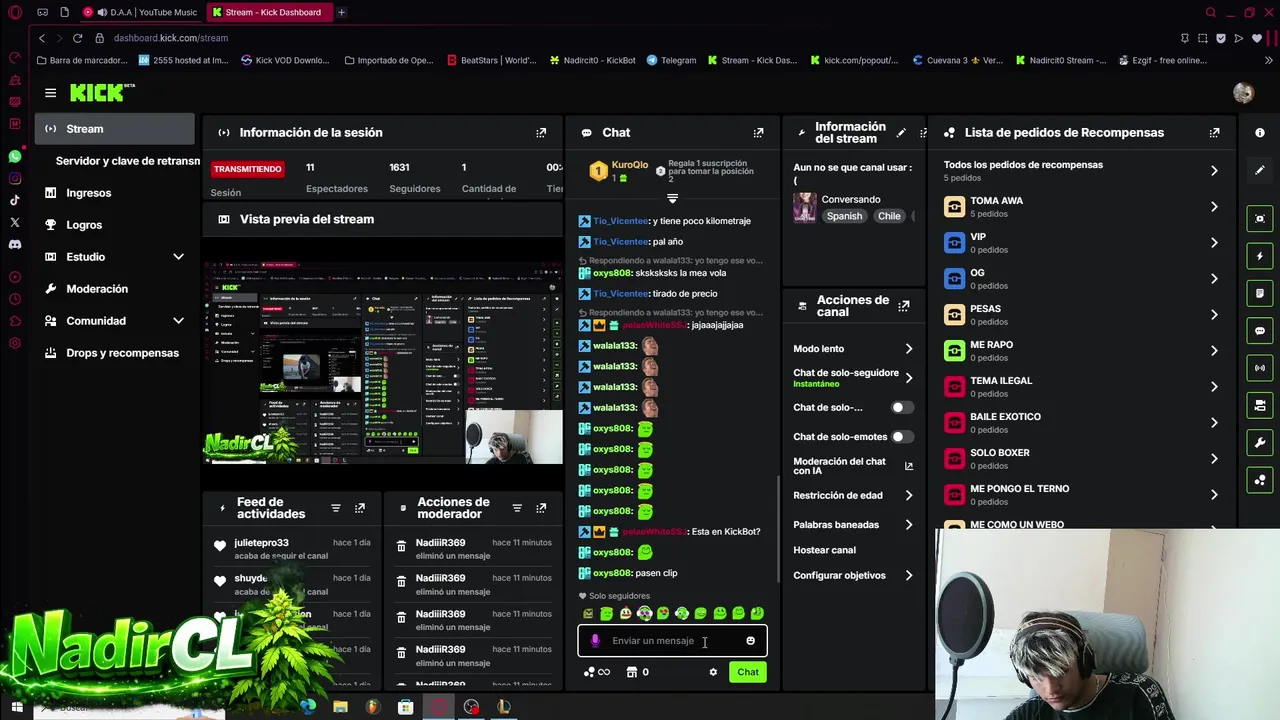1280x720 pixels.
Task: Filter the Acciones de moderador list
Action: tap(517, 508)
